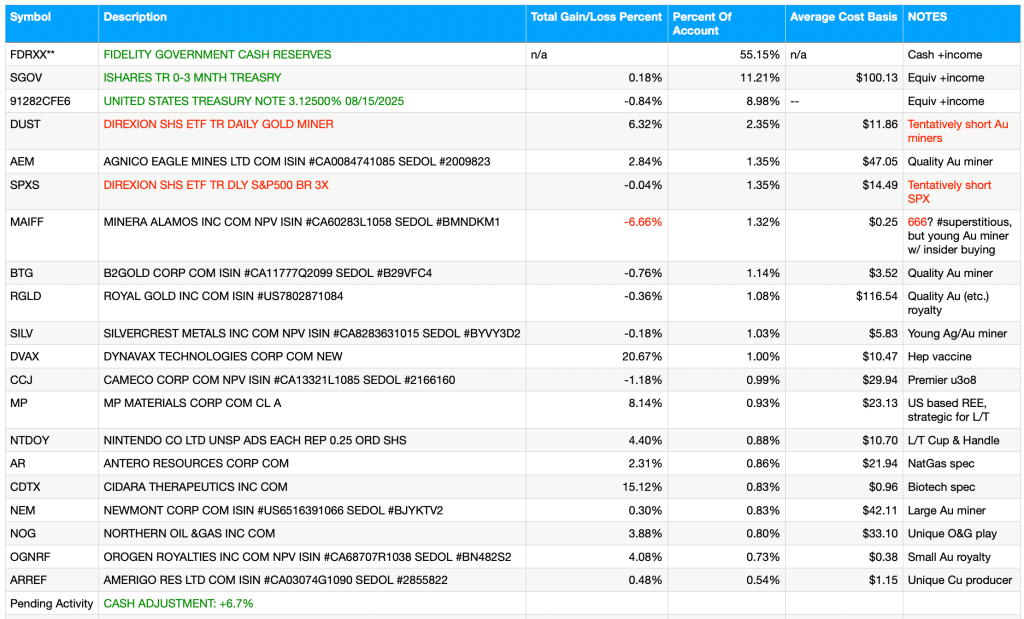1024x619 pixels.
Task: Click the 'Unique Cu producer' note
Action: coord(960,580)
